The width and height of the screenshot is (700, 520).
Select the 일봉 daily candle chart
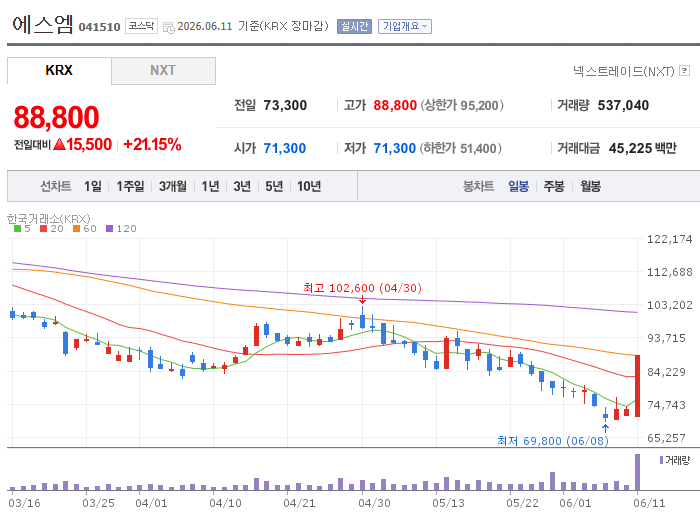tap(518, 186)
